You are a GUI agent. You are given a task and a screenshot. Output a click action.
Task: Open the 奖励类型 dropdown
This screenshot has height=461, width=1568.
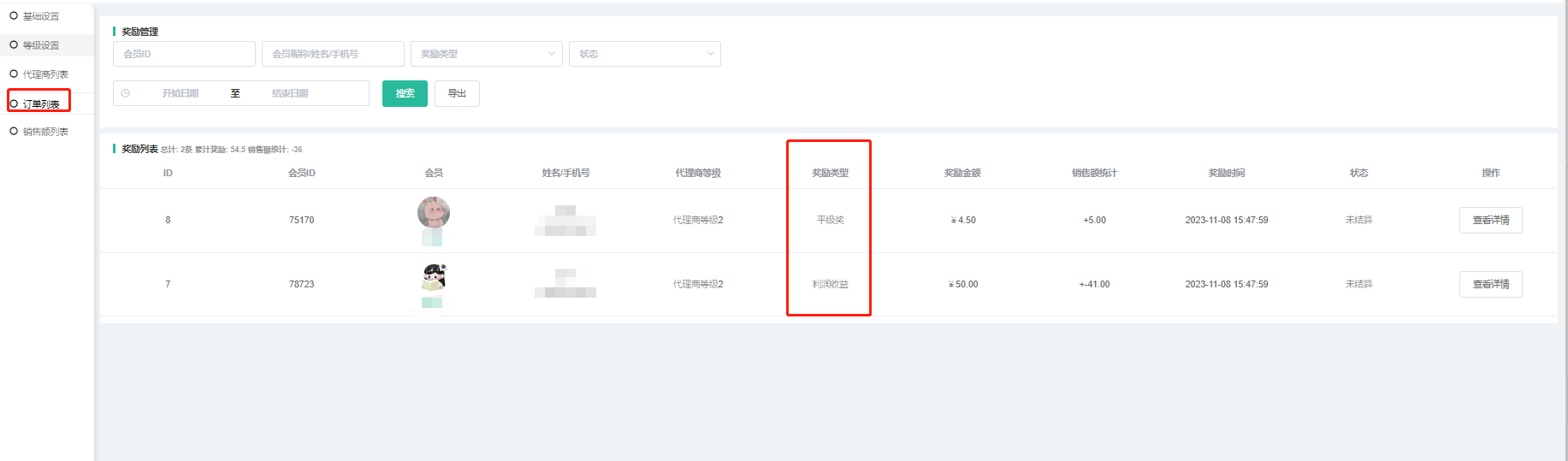pyautogui.click(x=486, y=54)
